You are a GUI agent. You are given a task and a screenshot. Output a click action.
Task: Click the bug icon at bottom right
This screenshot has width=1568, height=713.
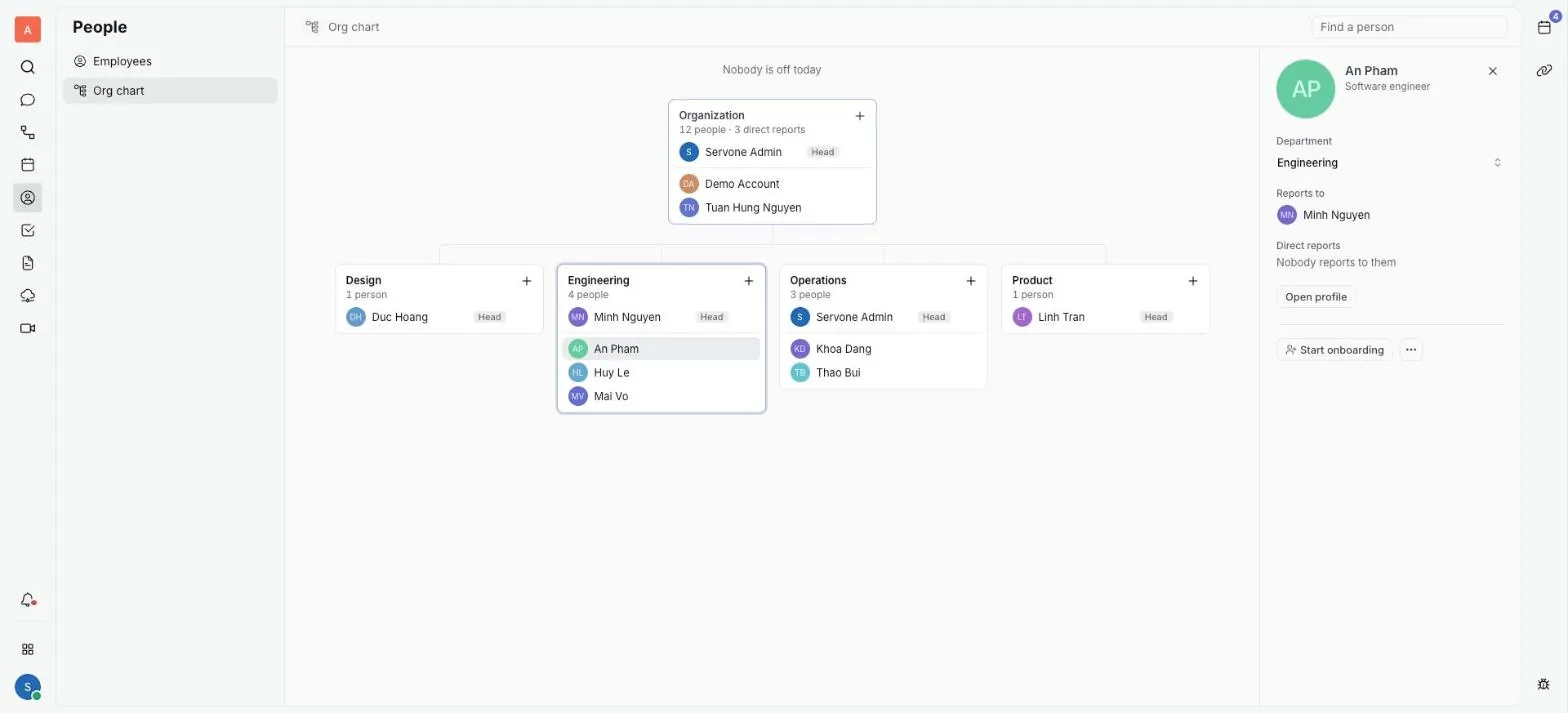click(1544, 684)
